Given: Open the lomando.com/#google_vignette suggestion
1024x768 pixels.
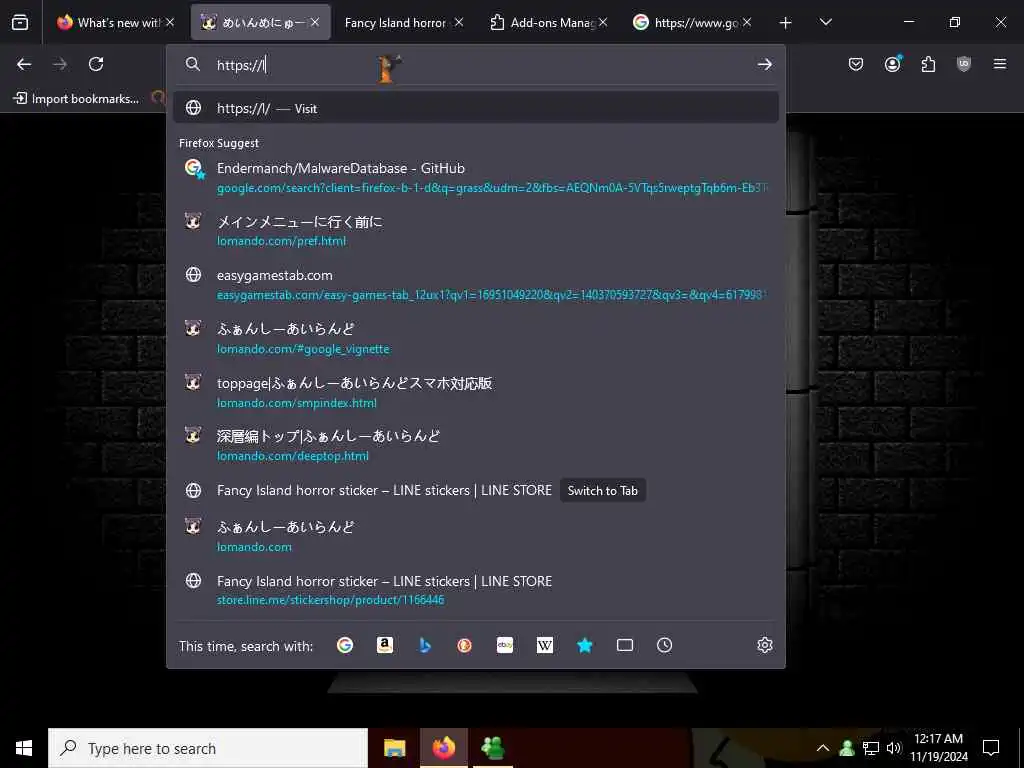Looking at the screenshot, I should (x=475, y=338).
